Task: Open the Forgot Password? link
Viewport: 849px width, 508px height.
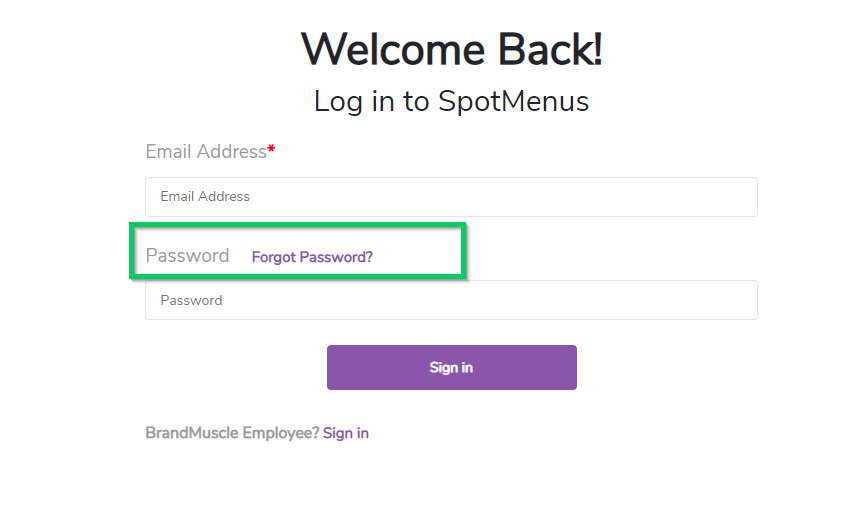Action: [x=312, y=257]
